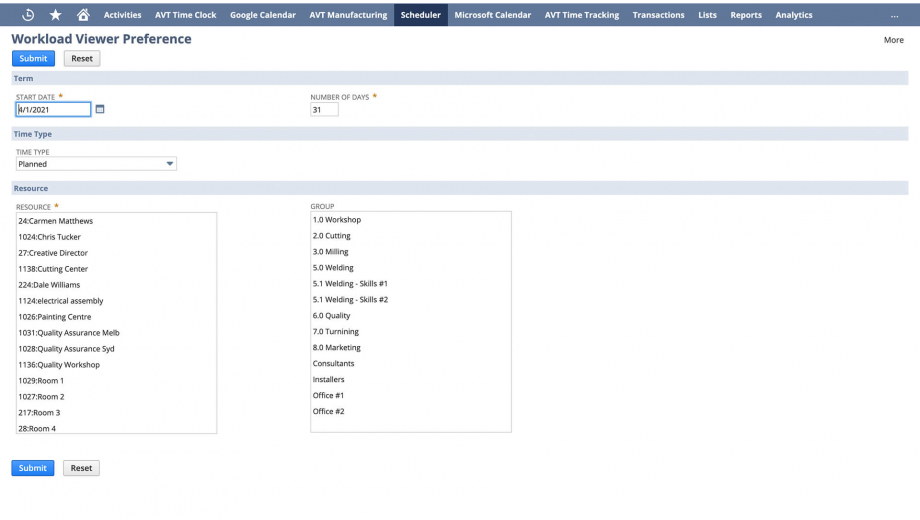This screenshot has height=520, width=920.
Task: Go to the home icon
Action: (83, 15)
